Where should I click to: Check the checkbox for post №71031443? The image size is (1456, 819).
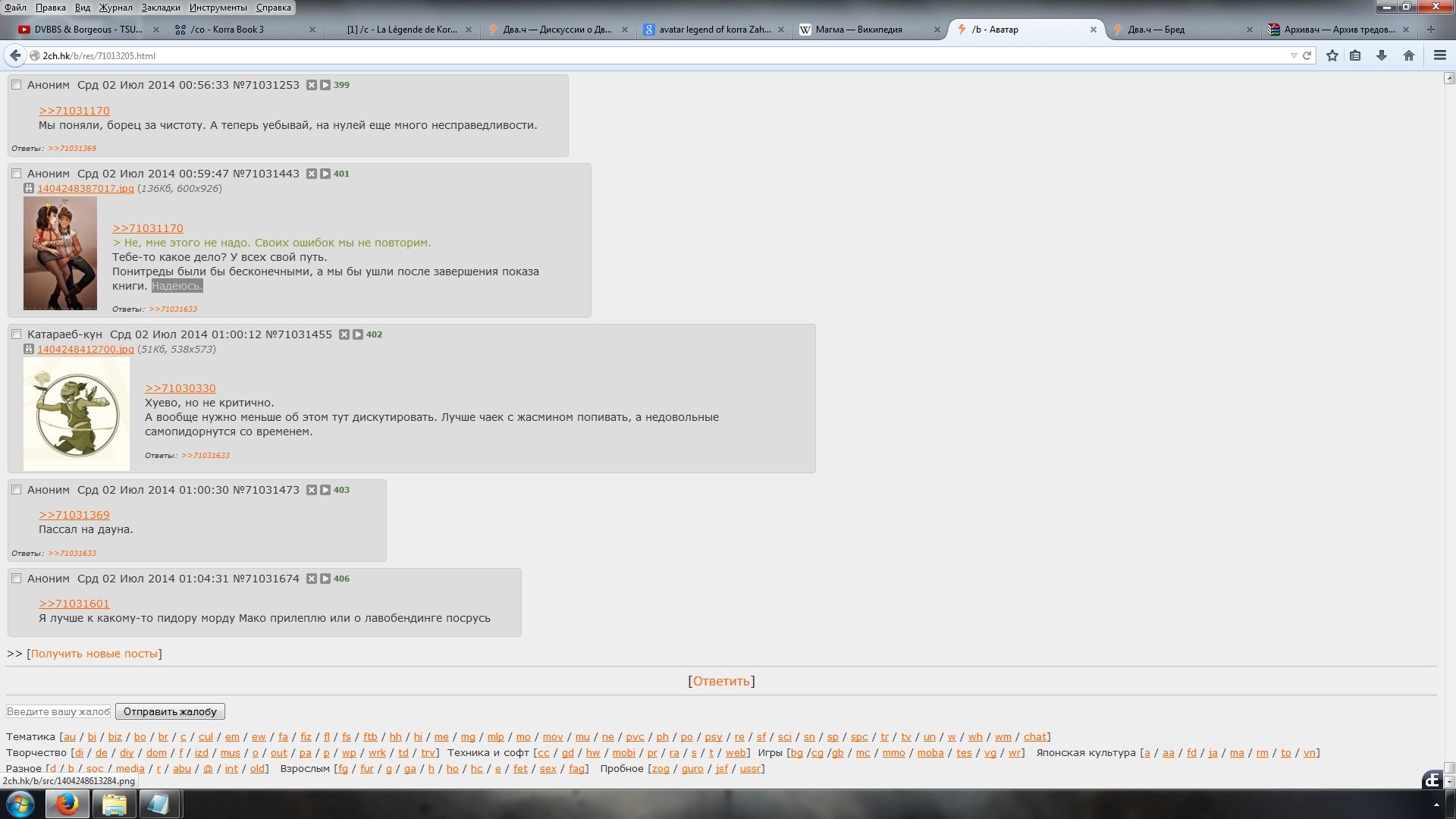point(16,174)
